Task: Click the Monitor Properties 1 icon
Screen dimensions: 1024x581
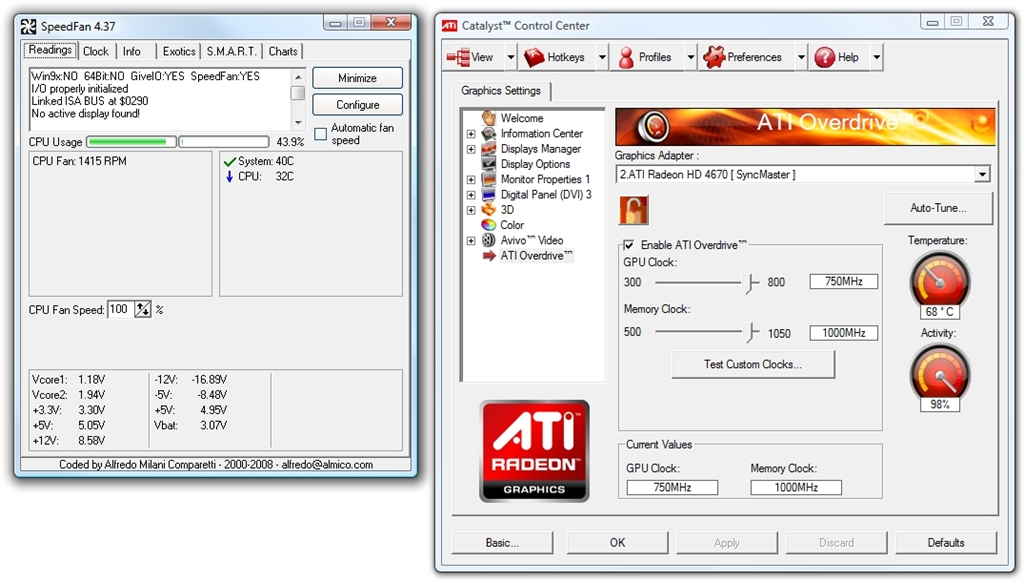Action: [488, 179]
